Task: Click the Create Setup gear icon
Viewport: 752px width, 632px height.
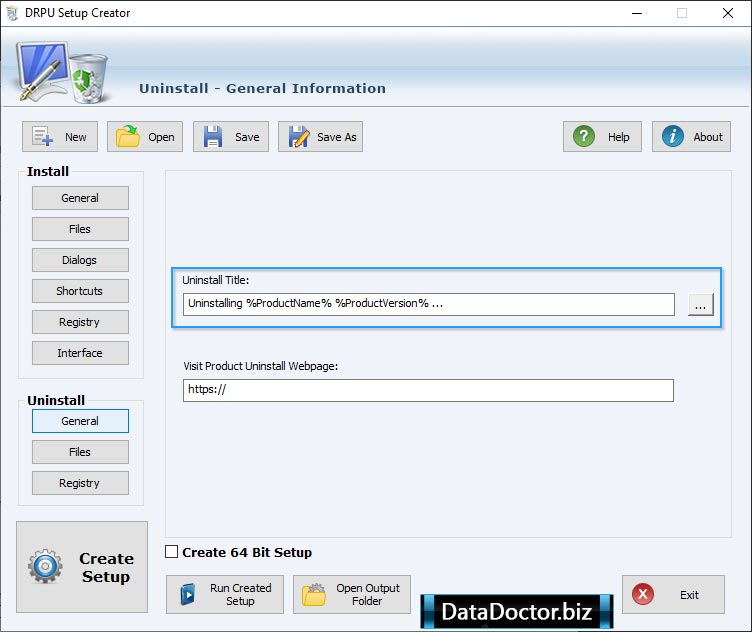Action: [x=45, y=566]
